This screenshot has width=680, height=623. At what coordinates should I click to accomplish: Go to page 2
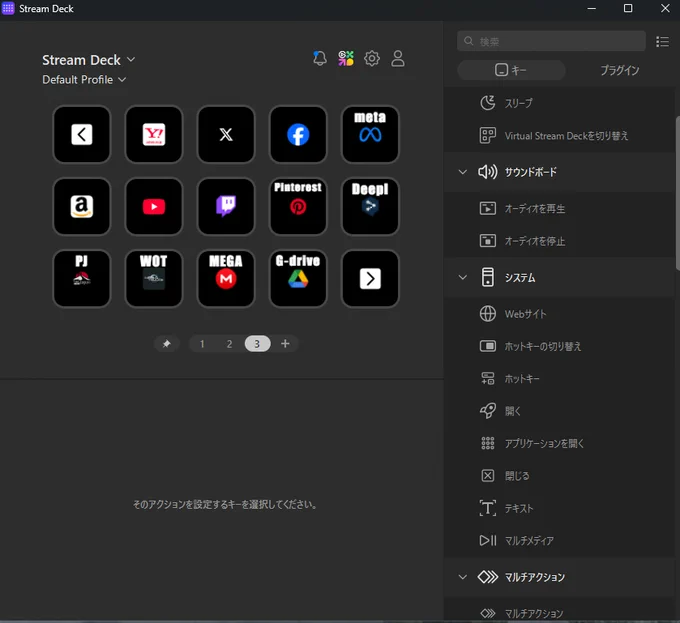pos(229,344)
